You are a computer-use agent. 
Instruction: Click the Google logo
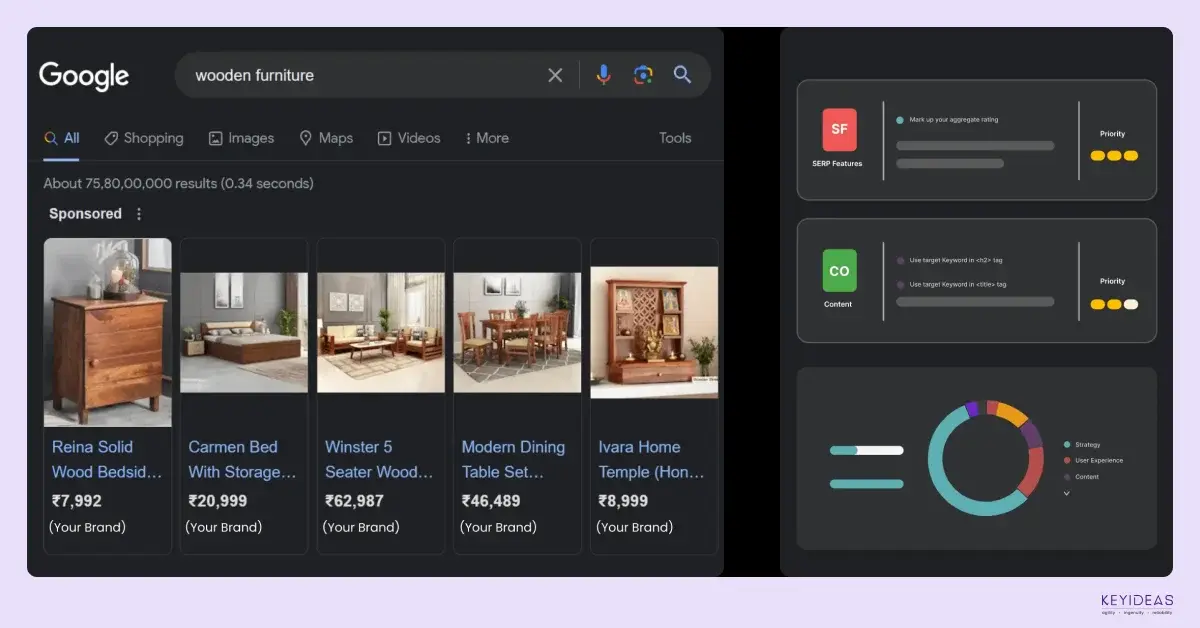pyautogui.click(x=84, y=76)
